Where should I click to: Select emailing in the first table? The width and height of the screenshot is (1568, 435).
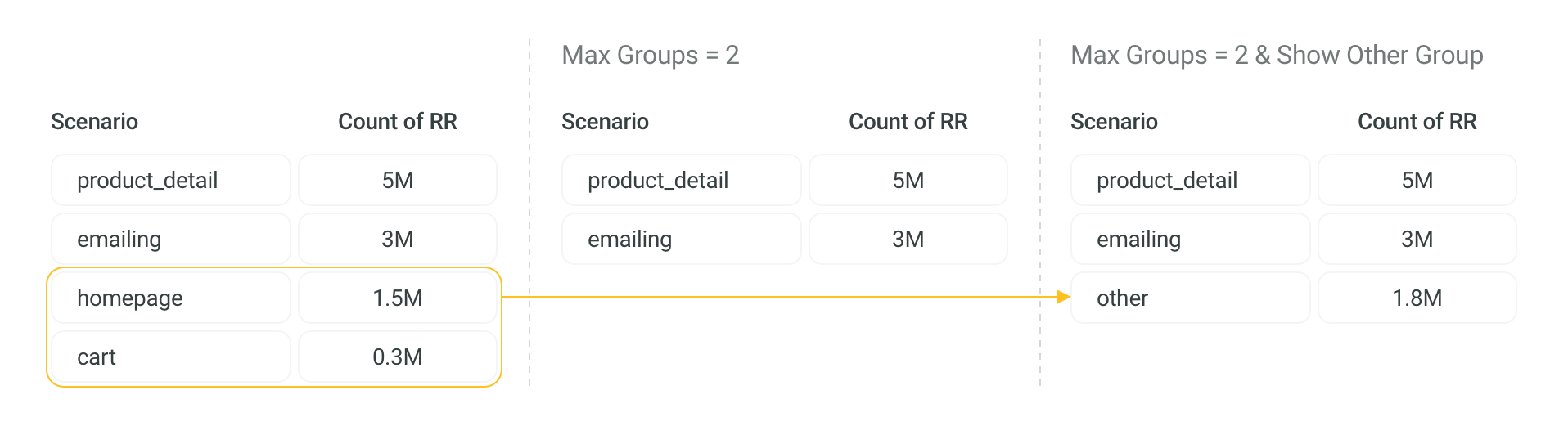171,239
